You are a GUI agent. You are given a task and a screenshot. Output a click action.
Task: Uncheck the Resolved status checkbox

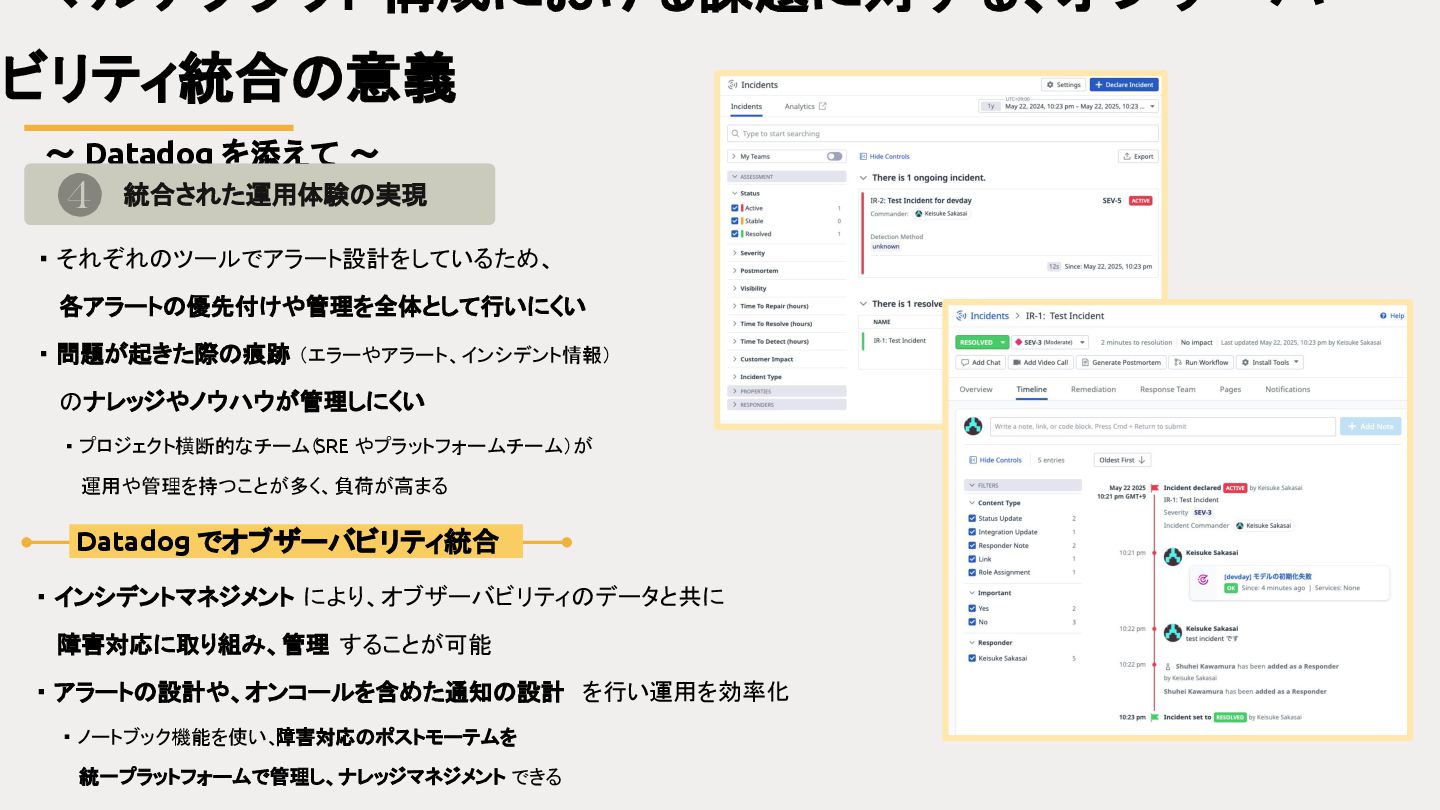[735, 234]
